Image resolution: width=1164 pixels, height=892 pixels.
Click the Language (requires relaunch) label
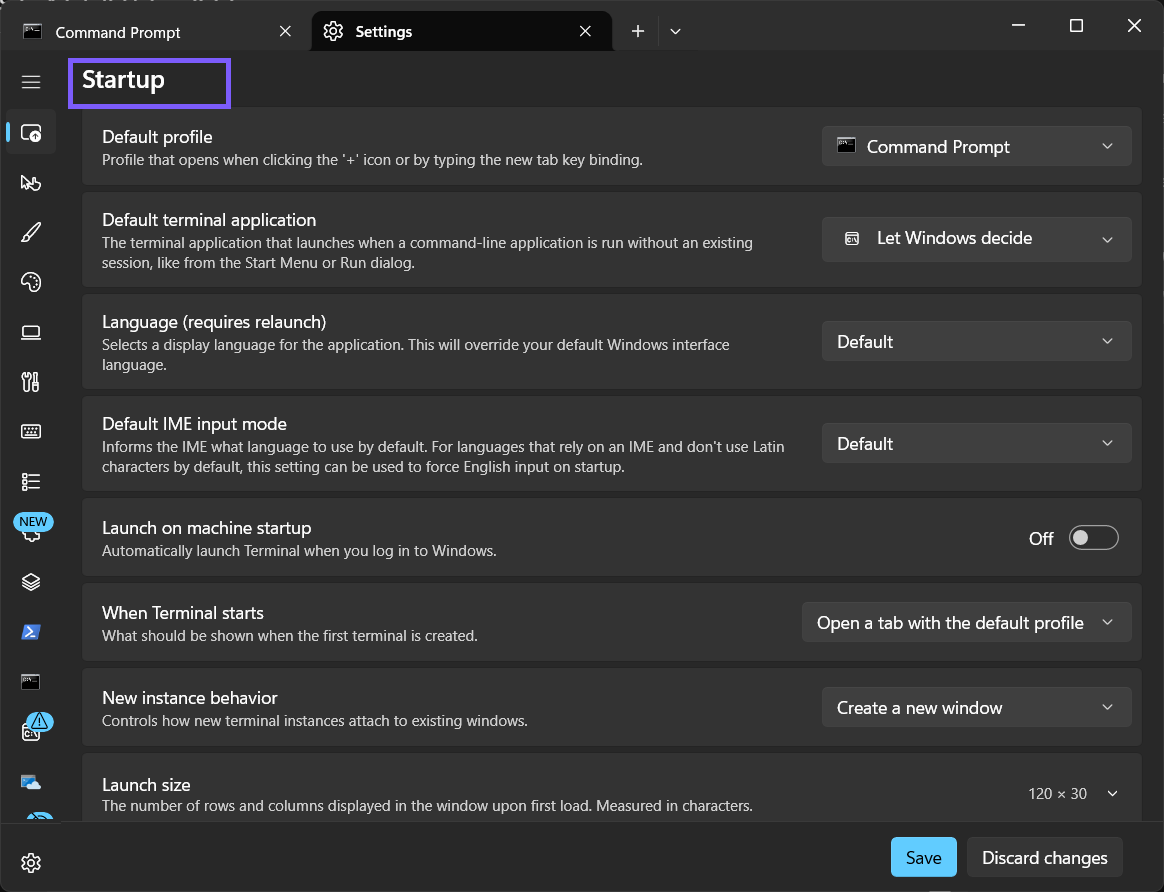(214, 322)
